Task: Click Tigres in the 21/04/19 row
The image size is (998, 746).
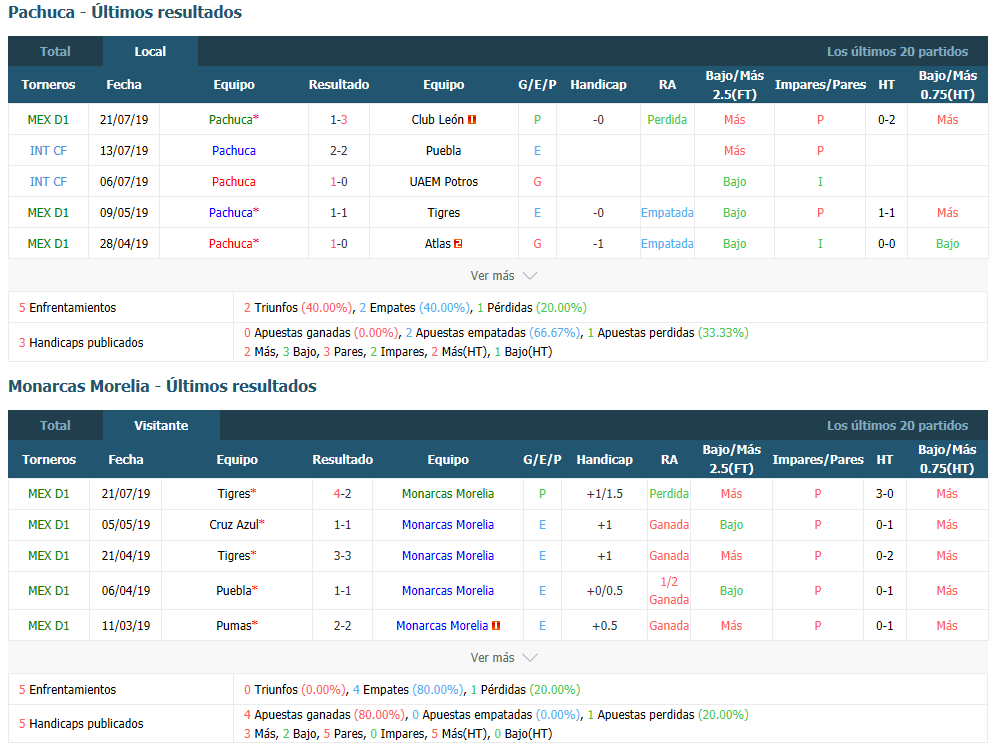Action: pyautogui.click(x=234, y=556)
